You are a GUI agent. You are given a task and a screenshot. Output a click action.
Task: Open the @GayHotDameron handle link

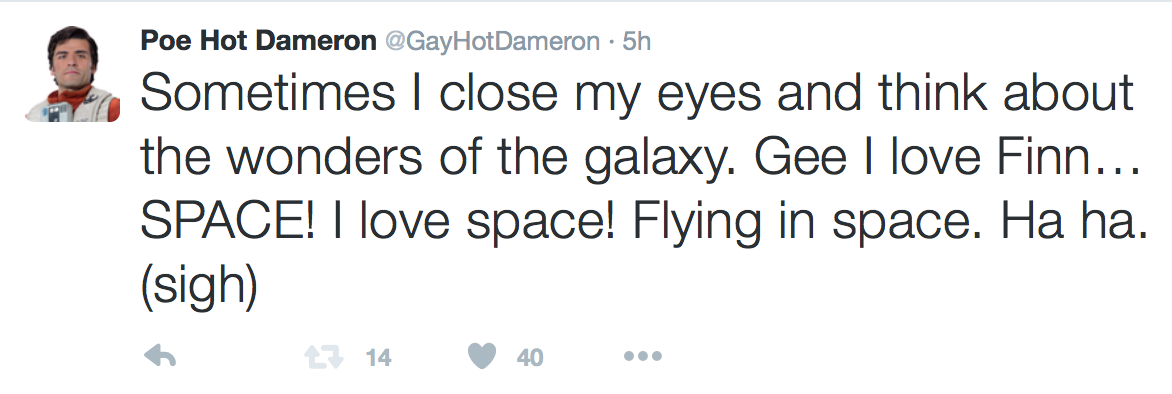point(492,41)
